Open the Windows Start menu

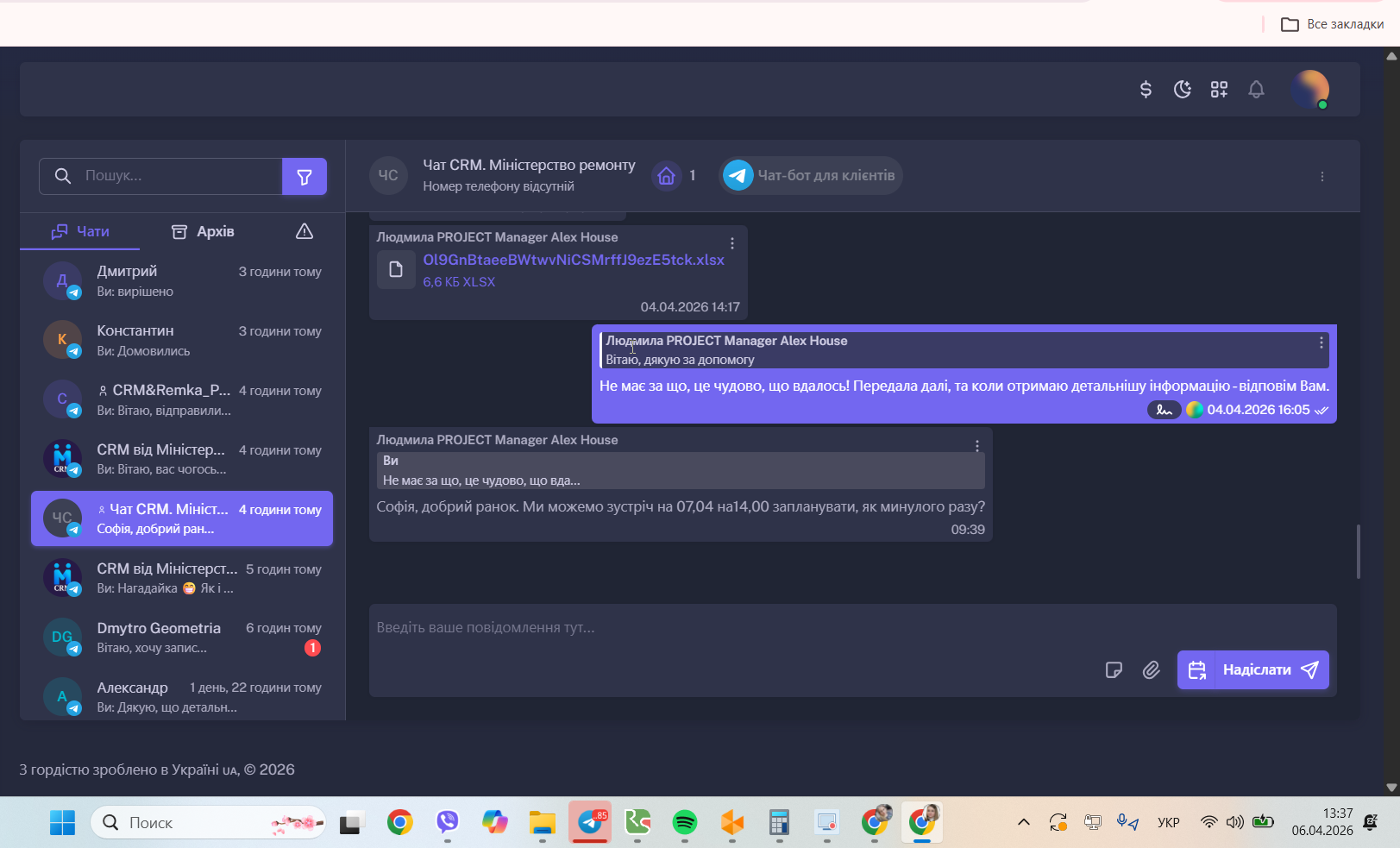62,822
